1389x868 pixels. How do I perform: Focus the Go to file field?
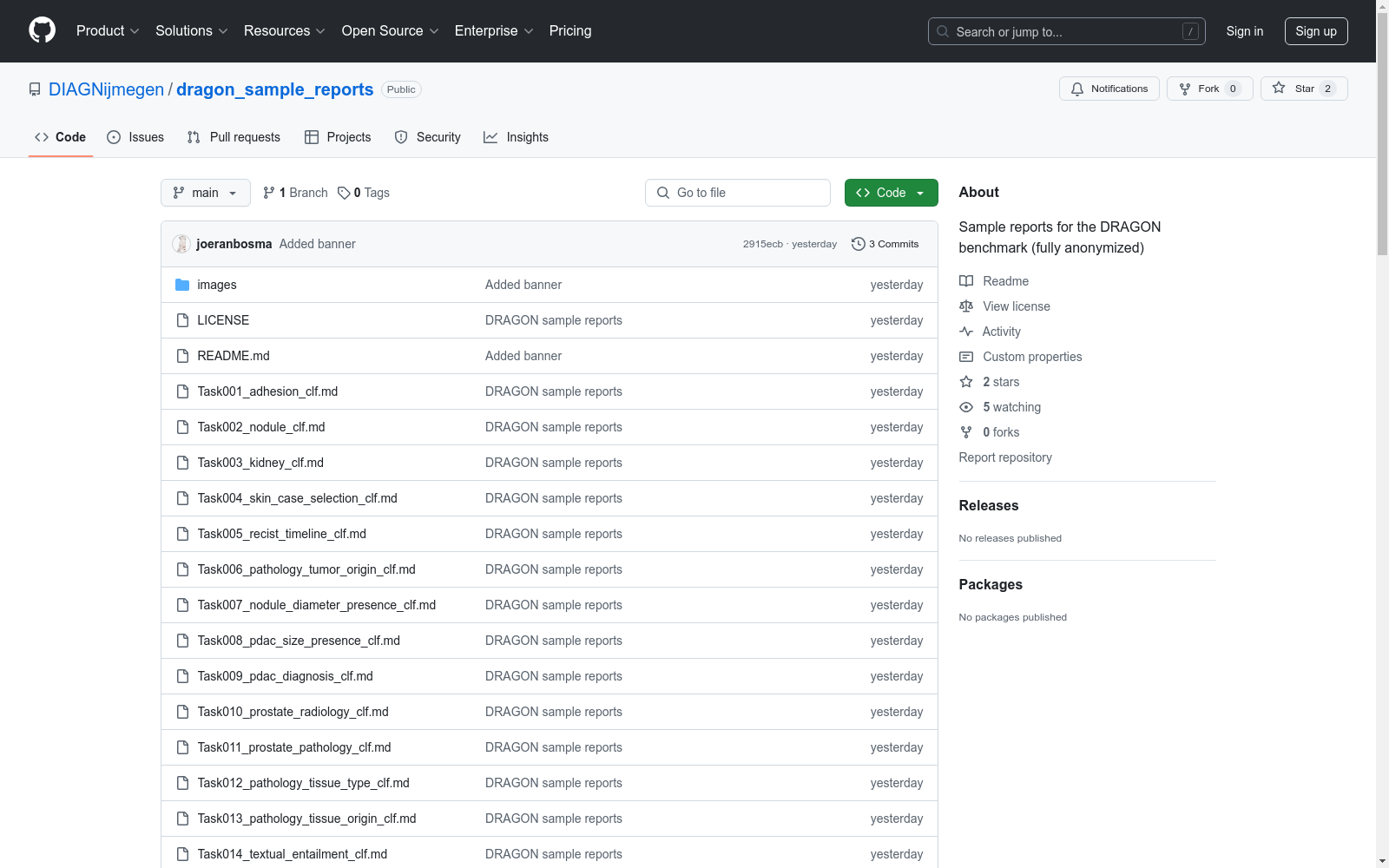(x=738, y=193)
